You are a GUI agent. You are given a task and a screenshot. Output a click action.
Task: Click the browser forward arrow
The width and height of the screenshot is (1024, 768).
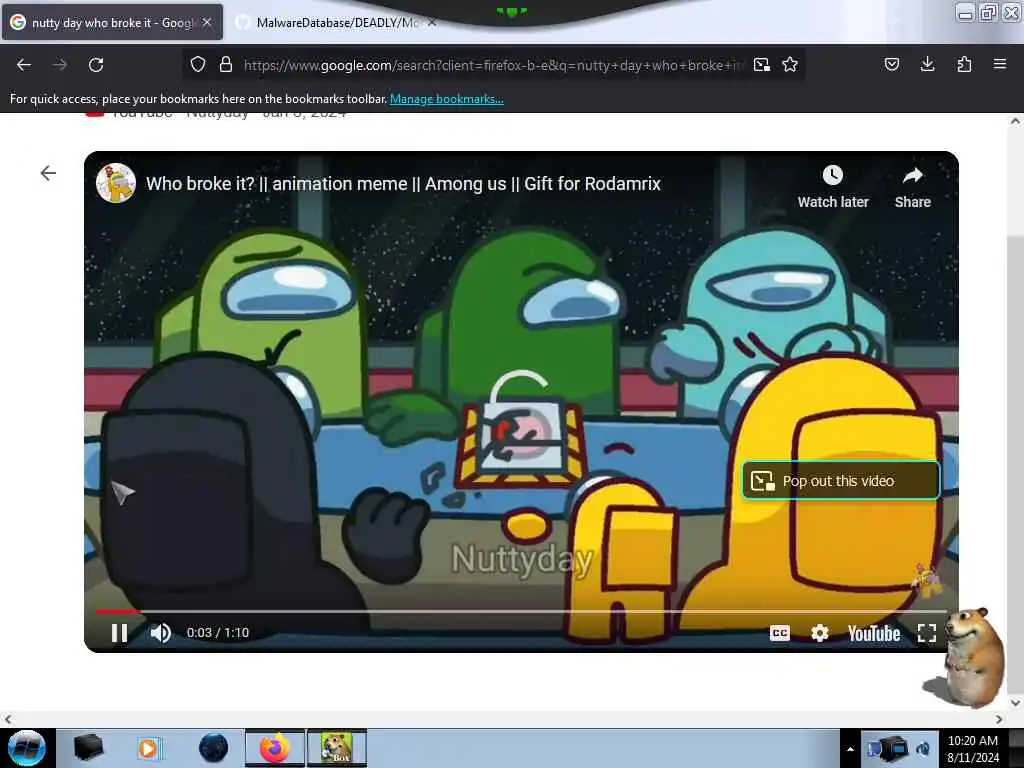coord(60,65)
